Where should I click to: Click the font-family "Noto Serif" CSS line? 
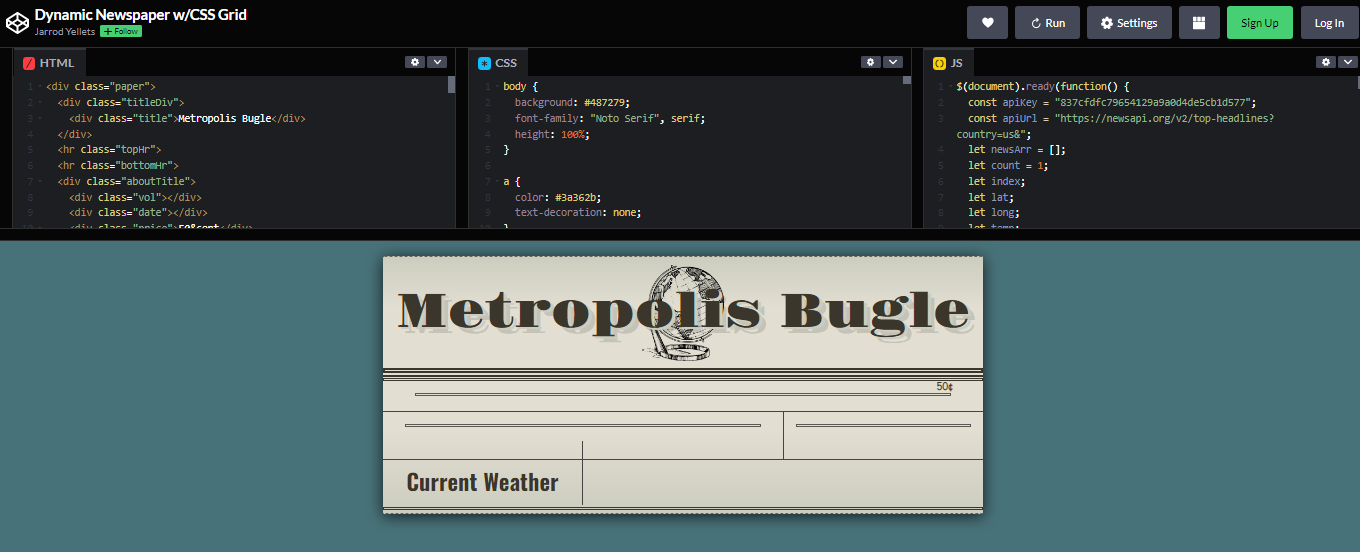coord(612,118)
